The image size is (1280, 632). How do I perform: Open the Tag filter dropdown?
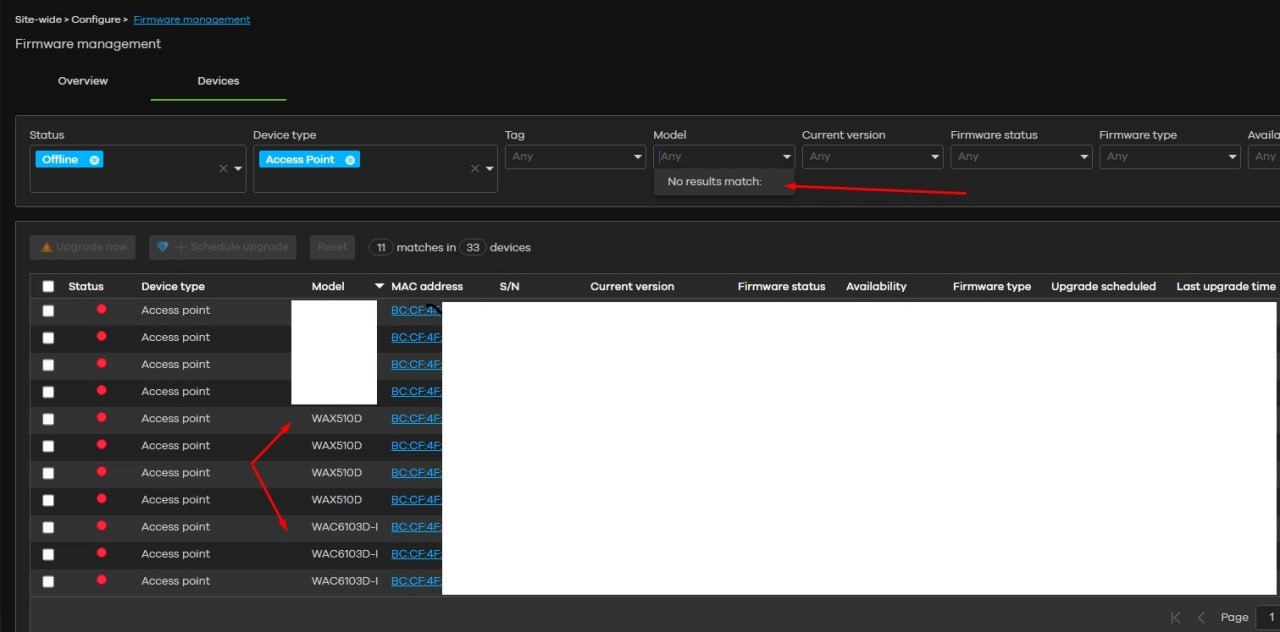(x=575, y=156)
